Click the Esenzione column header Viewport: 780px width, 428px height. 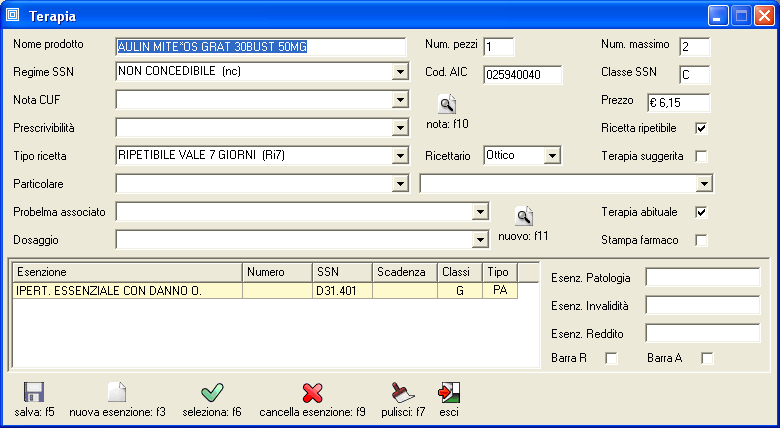pos(127,272)
